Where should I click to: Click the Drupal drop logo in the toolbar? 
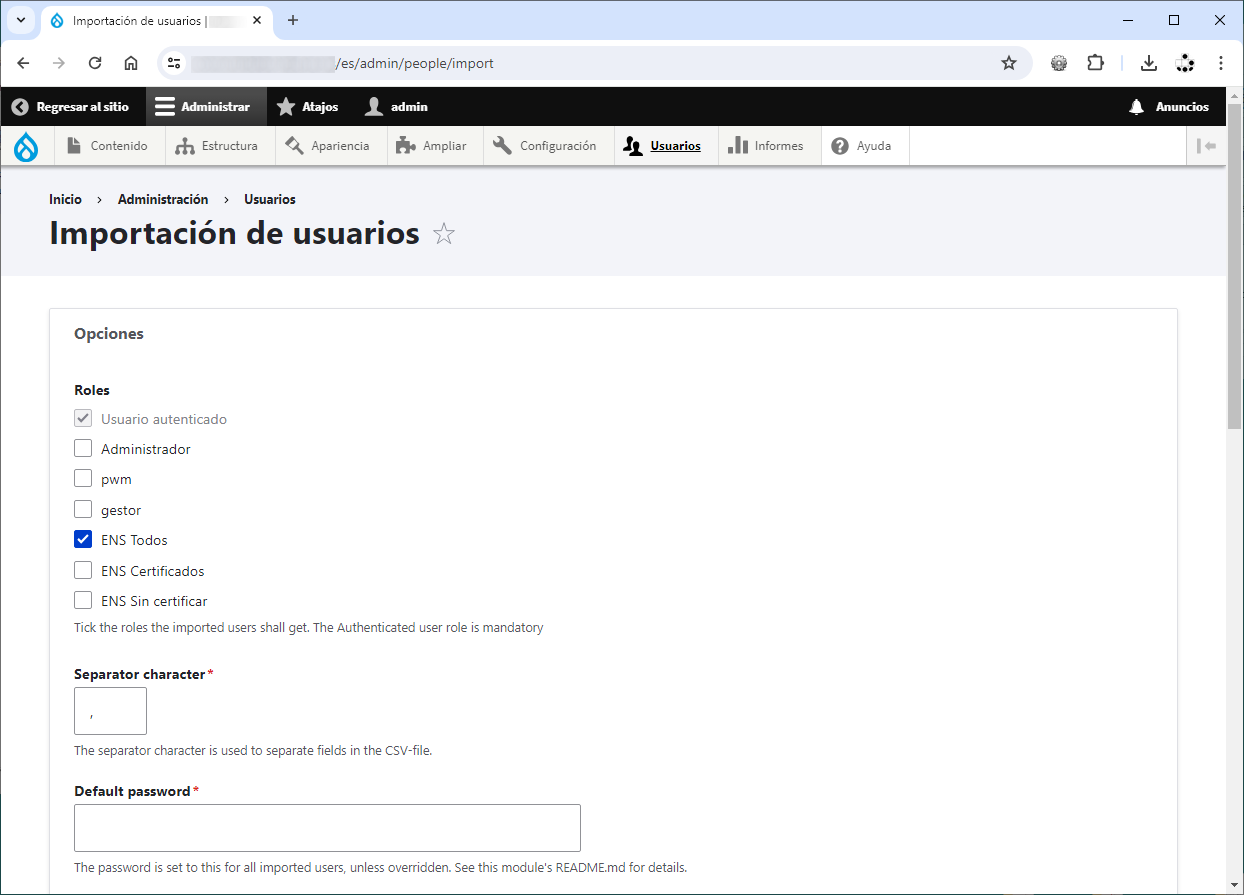tap(26, 146)
